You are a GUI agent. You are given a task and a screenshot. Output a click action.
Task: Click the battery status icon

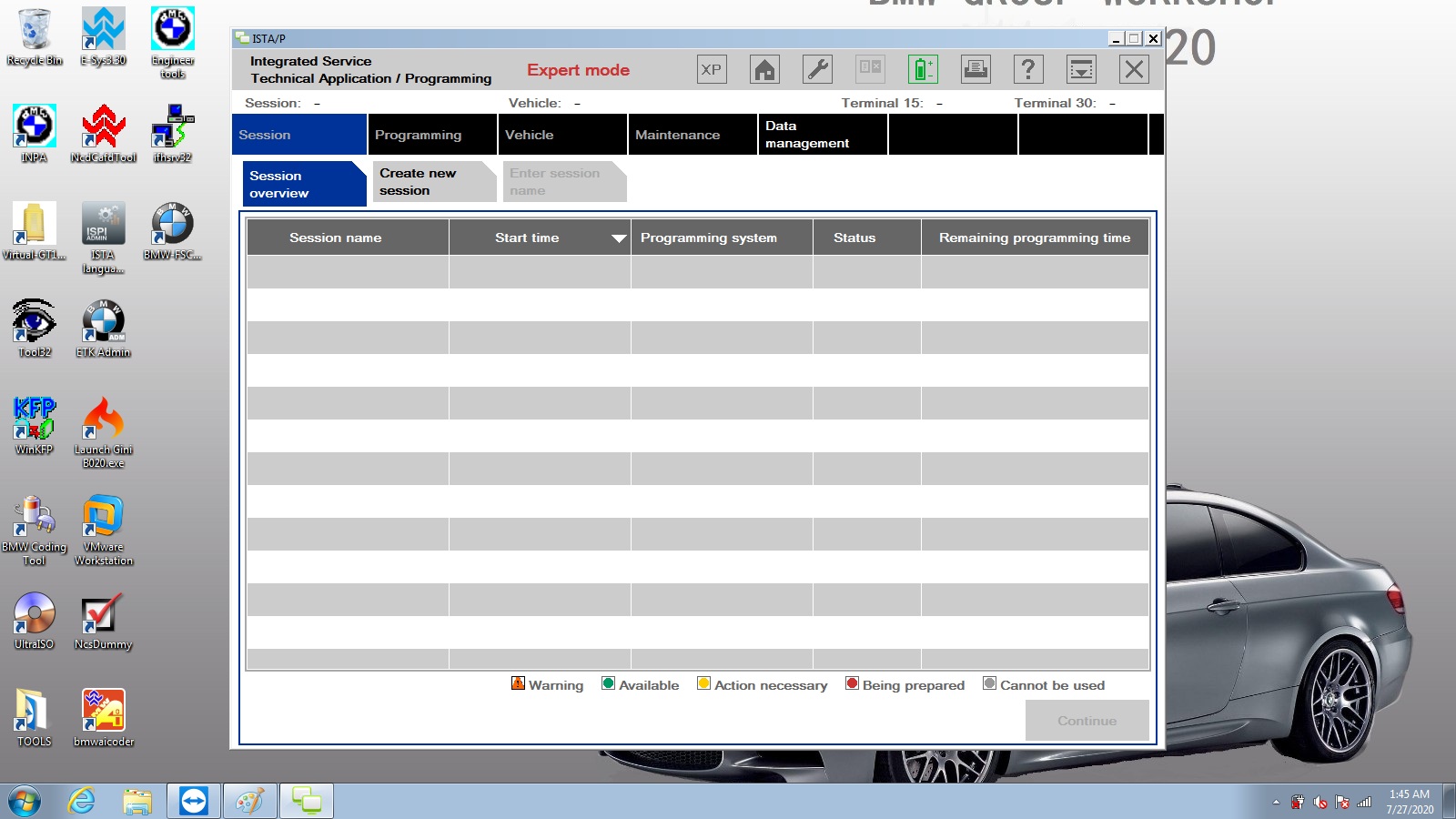point(923,68)
